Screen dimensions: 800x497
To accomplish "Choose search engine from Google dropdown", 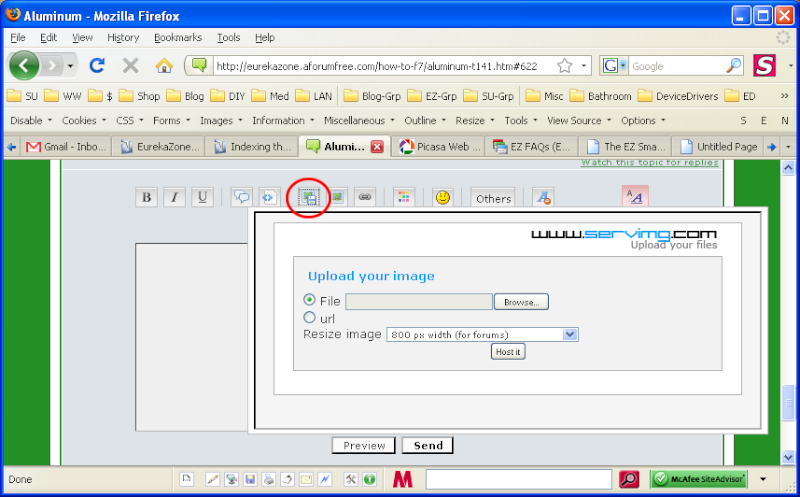I will click(x=614, y=66).
